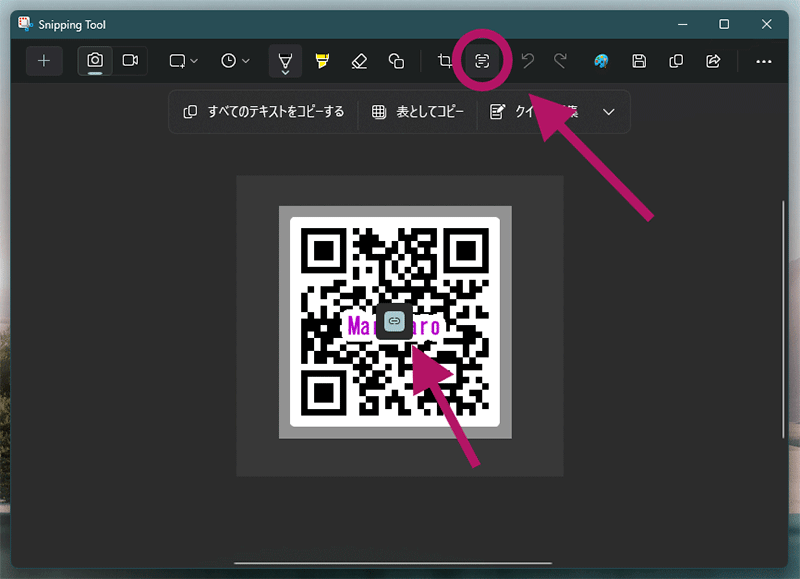Switch to video Record mode
Viewport: 800px width, 579px height.
click(x=130, y=61)
